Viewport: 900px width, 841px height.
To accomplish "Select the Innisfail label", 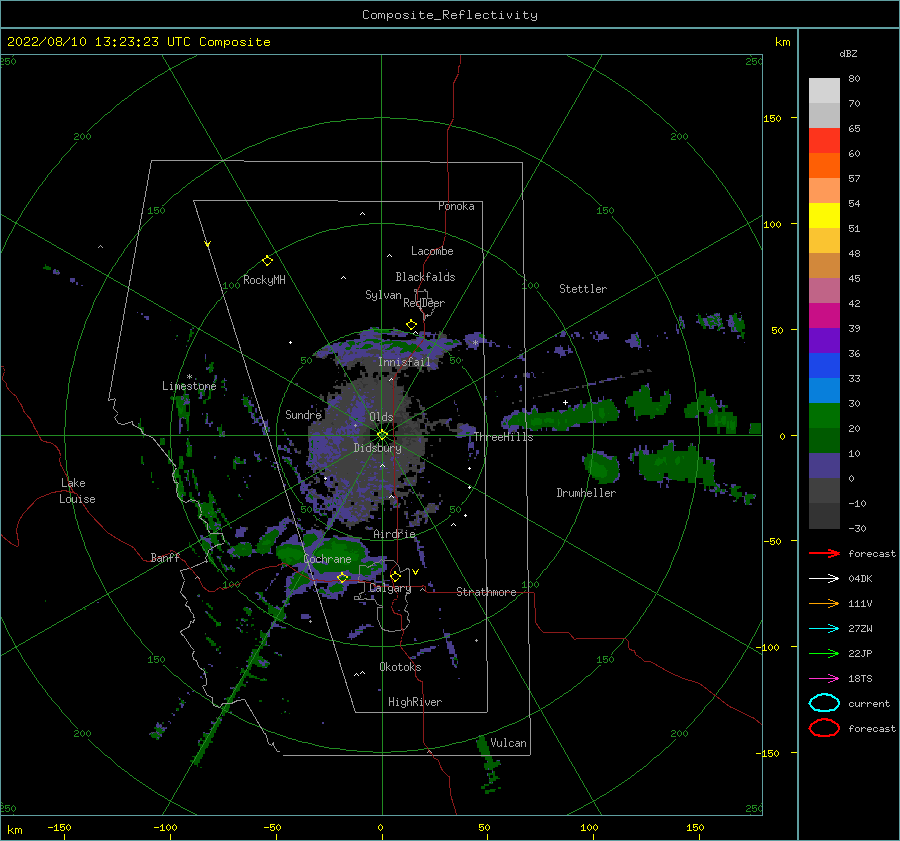I will (x=404, y=362).
